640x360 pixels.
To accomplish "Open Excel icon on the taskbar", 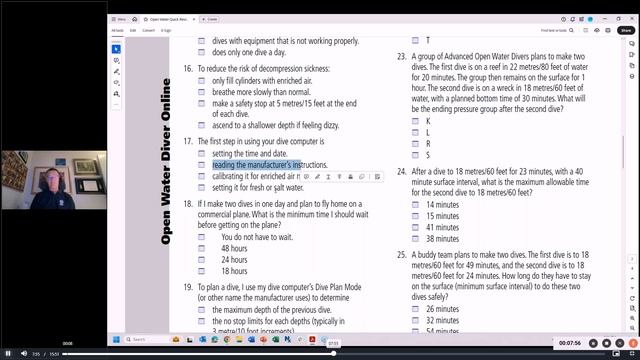I will (x=276, y=340).
